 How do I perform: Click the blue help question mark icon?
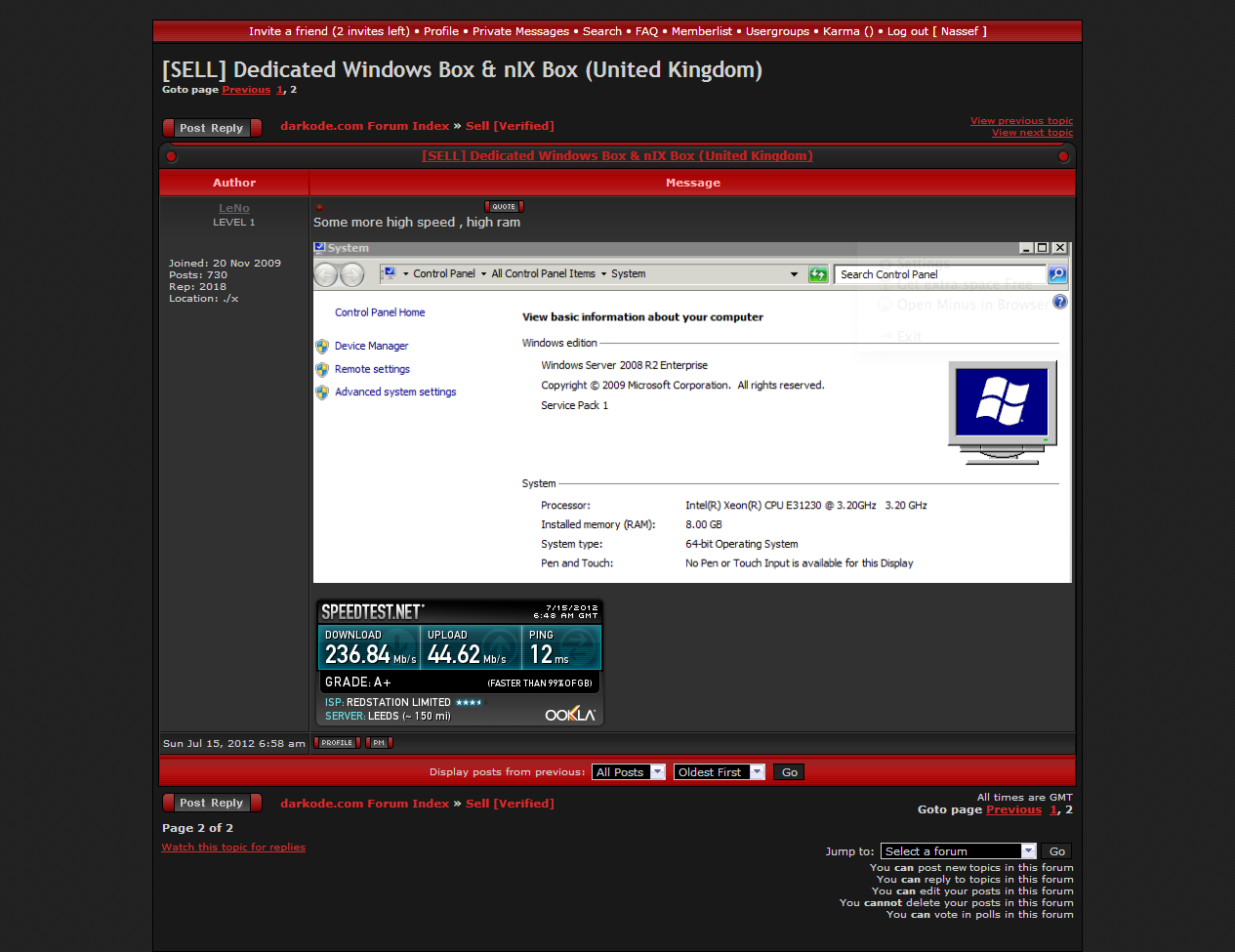1060,303
